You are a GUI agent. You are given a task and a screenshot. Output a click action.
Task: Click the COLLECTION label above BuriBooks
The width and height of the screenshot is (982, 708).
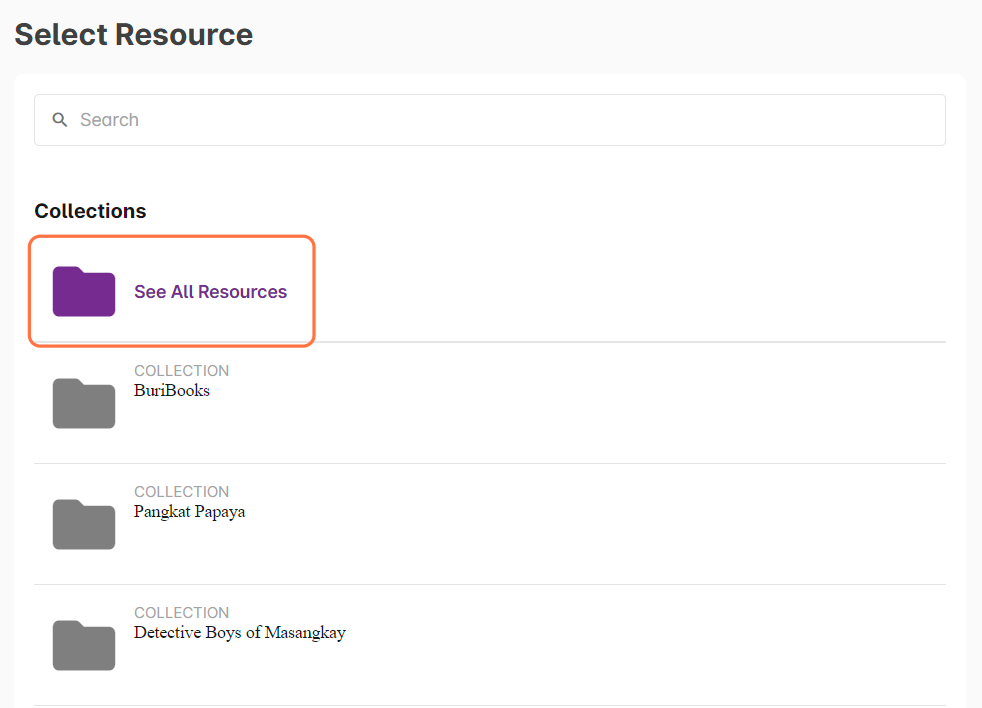pyautogui.click(x=181, y=371)
